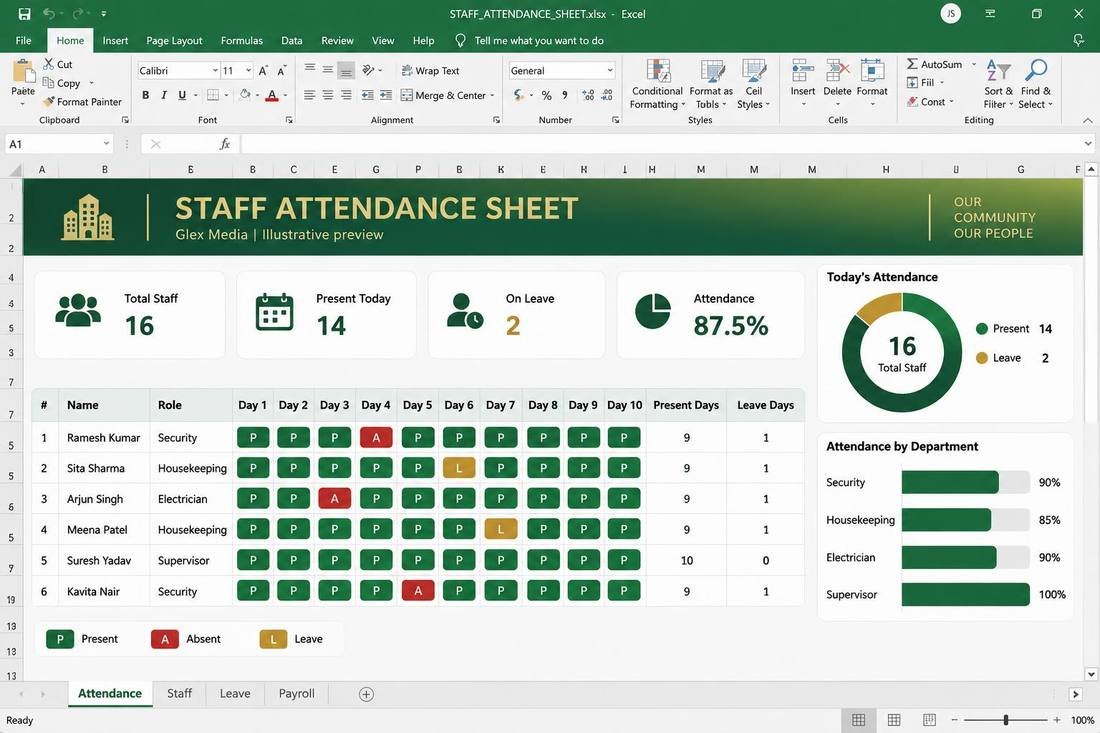Open the File menu tab
1100x733 pixels.
[x=23, y=41]
